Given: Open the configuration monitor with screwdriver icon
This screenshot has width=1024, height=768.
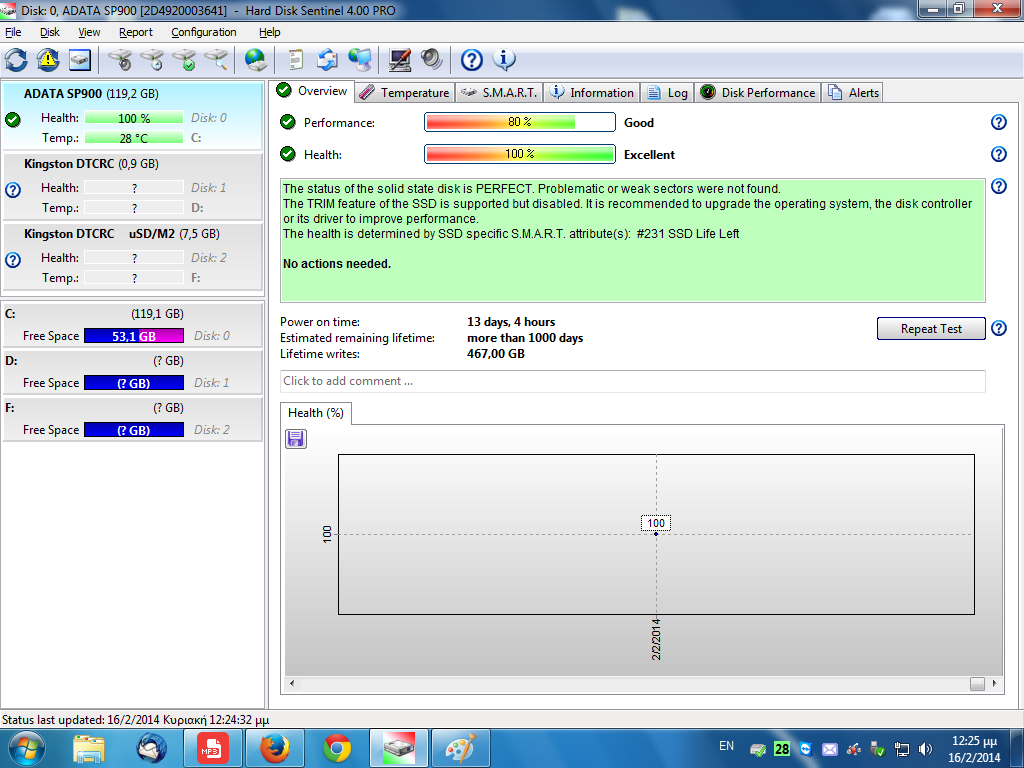Looking at the screenshot, I should (400, 60).
